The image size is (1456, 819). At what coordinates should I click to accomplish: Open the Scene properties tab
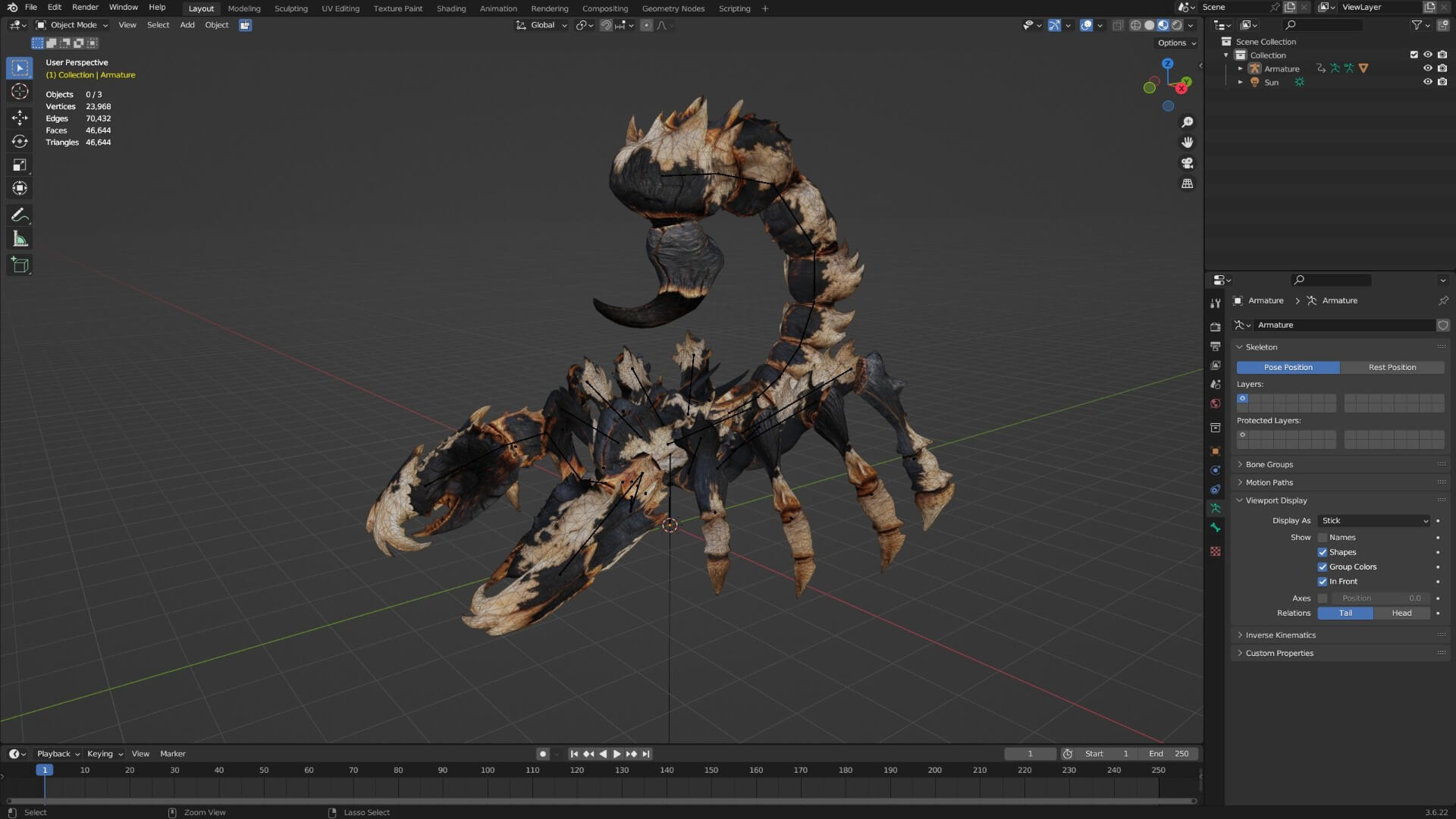[x=1216, y=384]
